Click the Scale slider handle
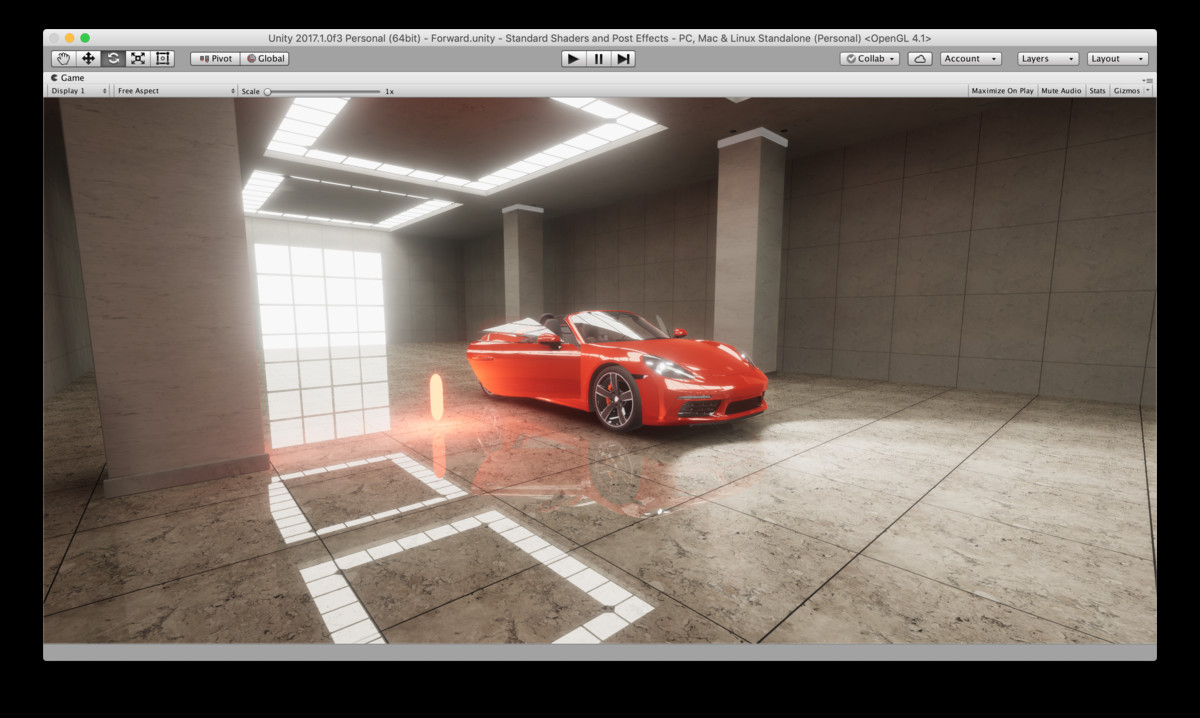This screenshot has width=1200, height=718. tap(267, 91)
